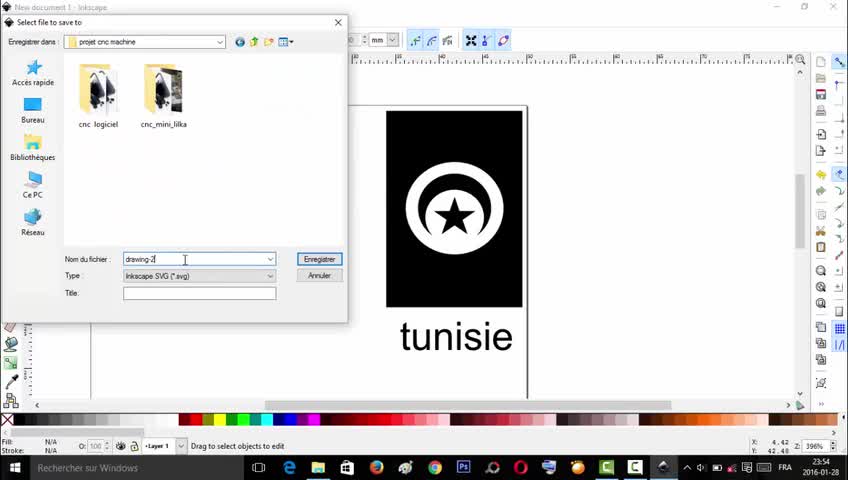This screenshot has width=848, height=480.
Task: Expand the Nom du fichier dropdown arrow
Action: click(270, 259)
